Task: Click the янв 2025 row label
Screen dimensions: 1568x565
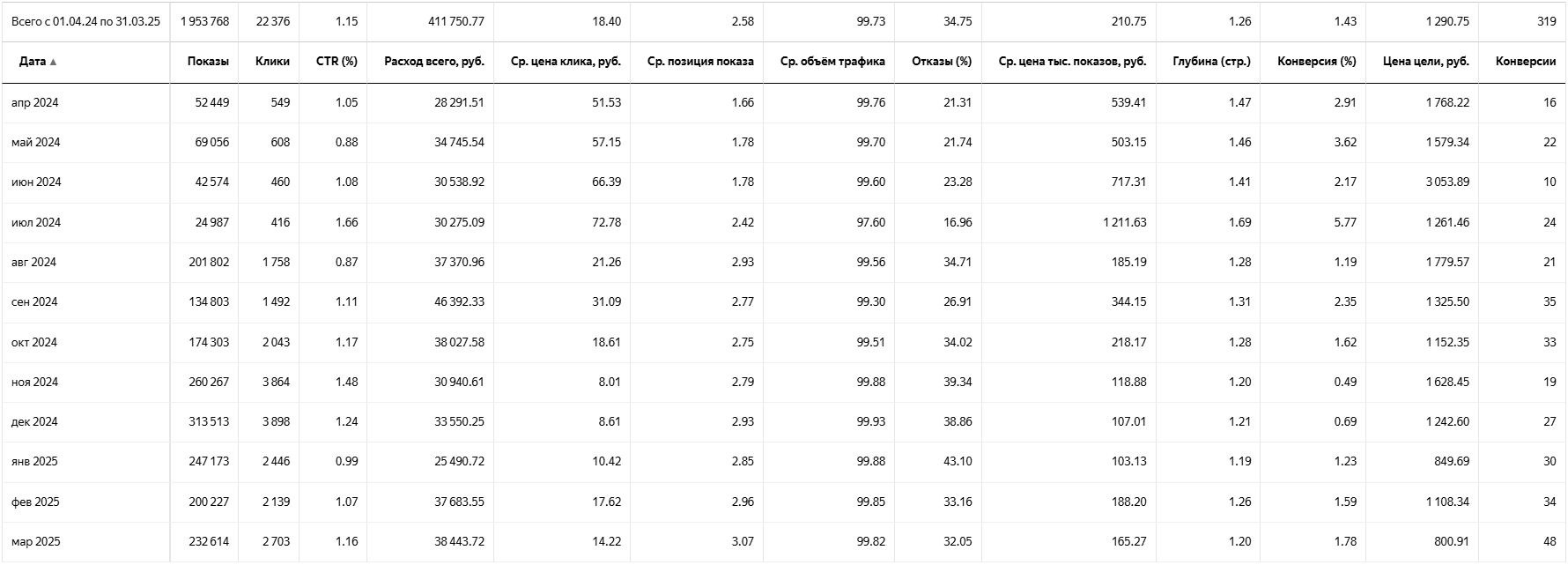Action: [35, 461]
